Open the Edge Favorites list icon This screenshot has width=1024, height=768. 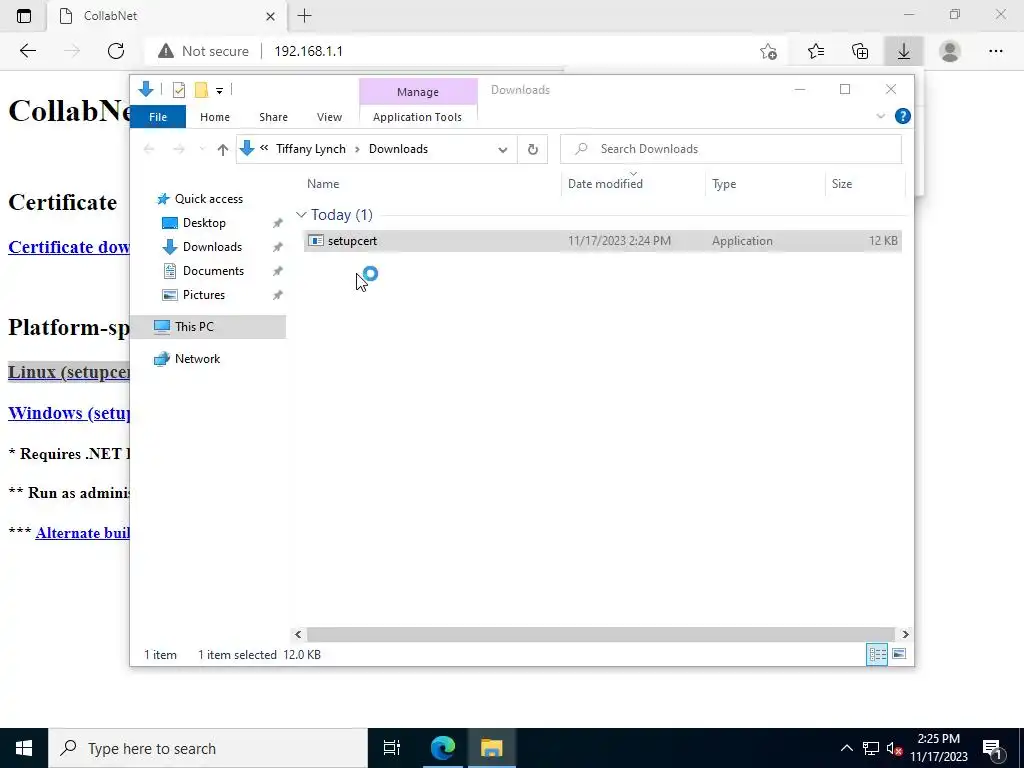[x=816, y=51]
